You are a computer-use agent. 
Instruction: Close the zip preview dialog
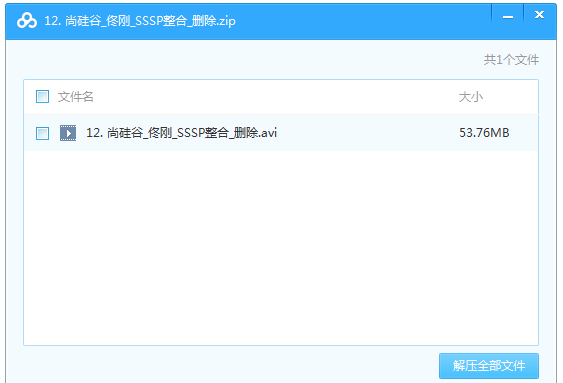coord(539,15)
